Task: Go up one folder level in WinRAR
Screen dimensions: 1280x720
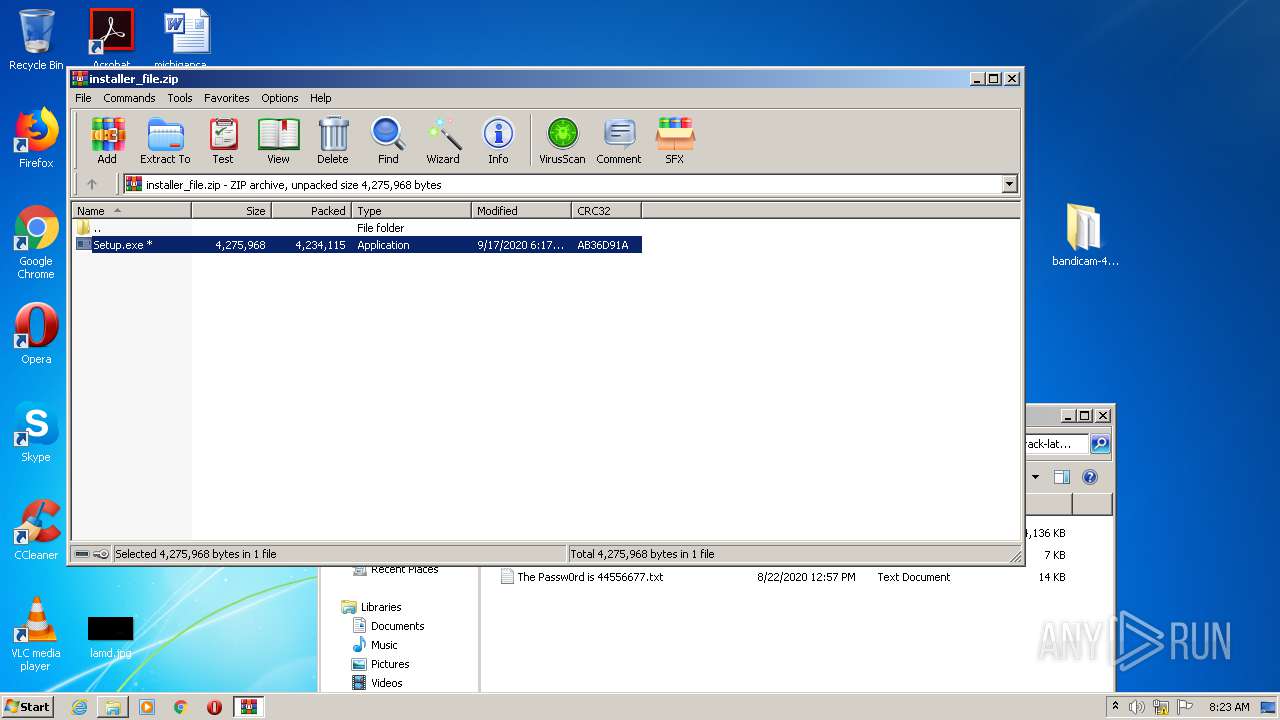Action: 92,184
